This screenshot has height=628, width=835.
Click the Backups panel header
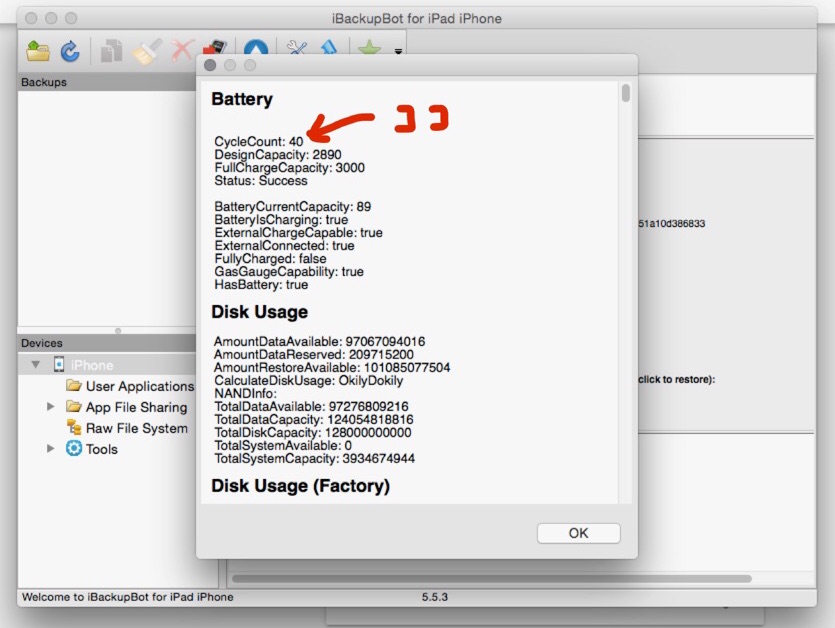coord(107,82)
